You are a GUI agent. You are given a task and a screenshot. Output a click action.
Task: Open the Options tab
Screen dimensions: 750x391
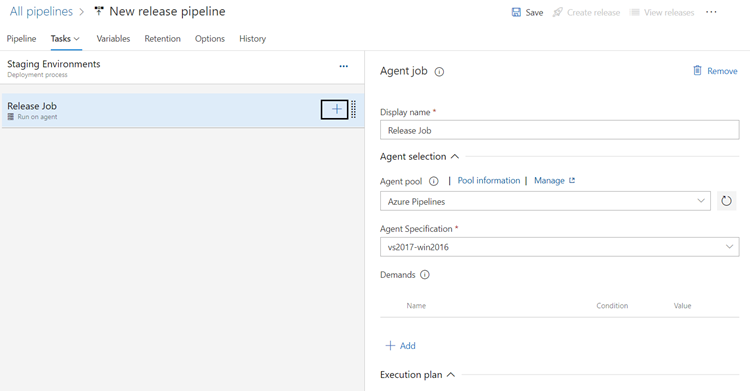pos(210,39)
